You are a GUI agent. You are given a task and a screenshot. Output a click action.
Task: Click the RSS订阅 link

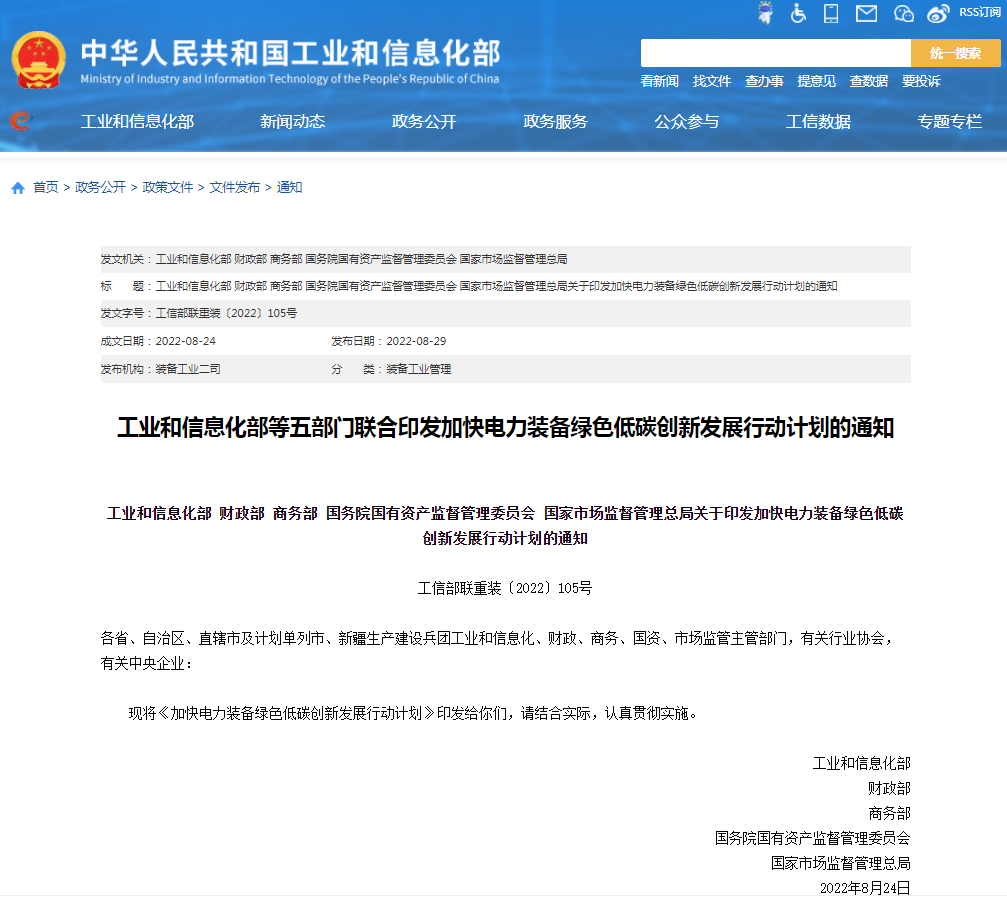pyautogui.click(x=979, y=12)
